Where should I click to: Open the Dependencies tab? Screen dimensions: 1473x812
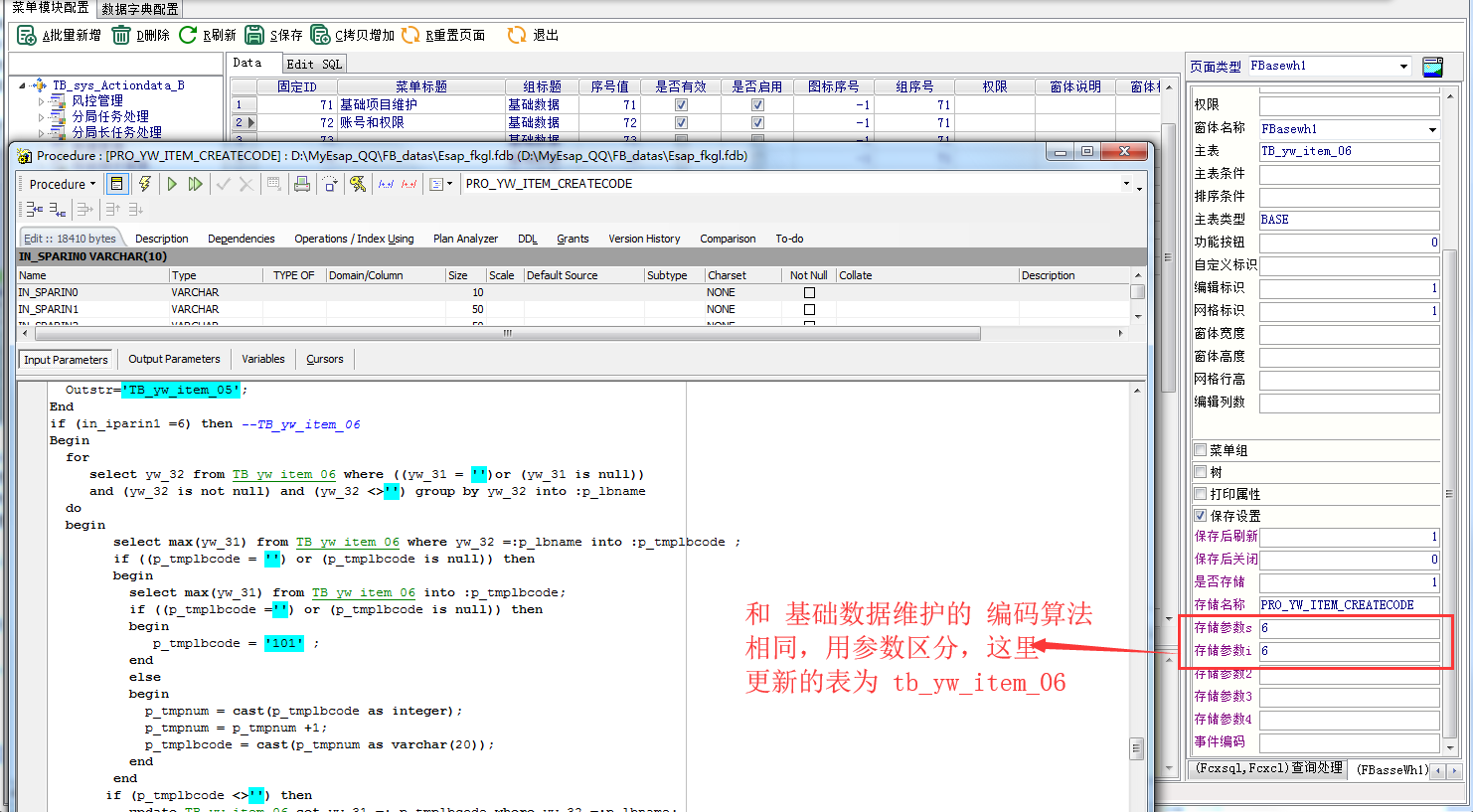click(x=242, y=239)
